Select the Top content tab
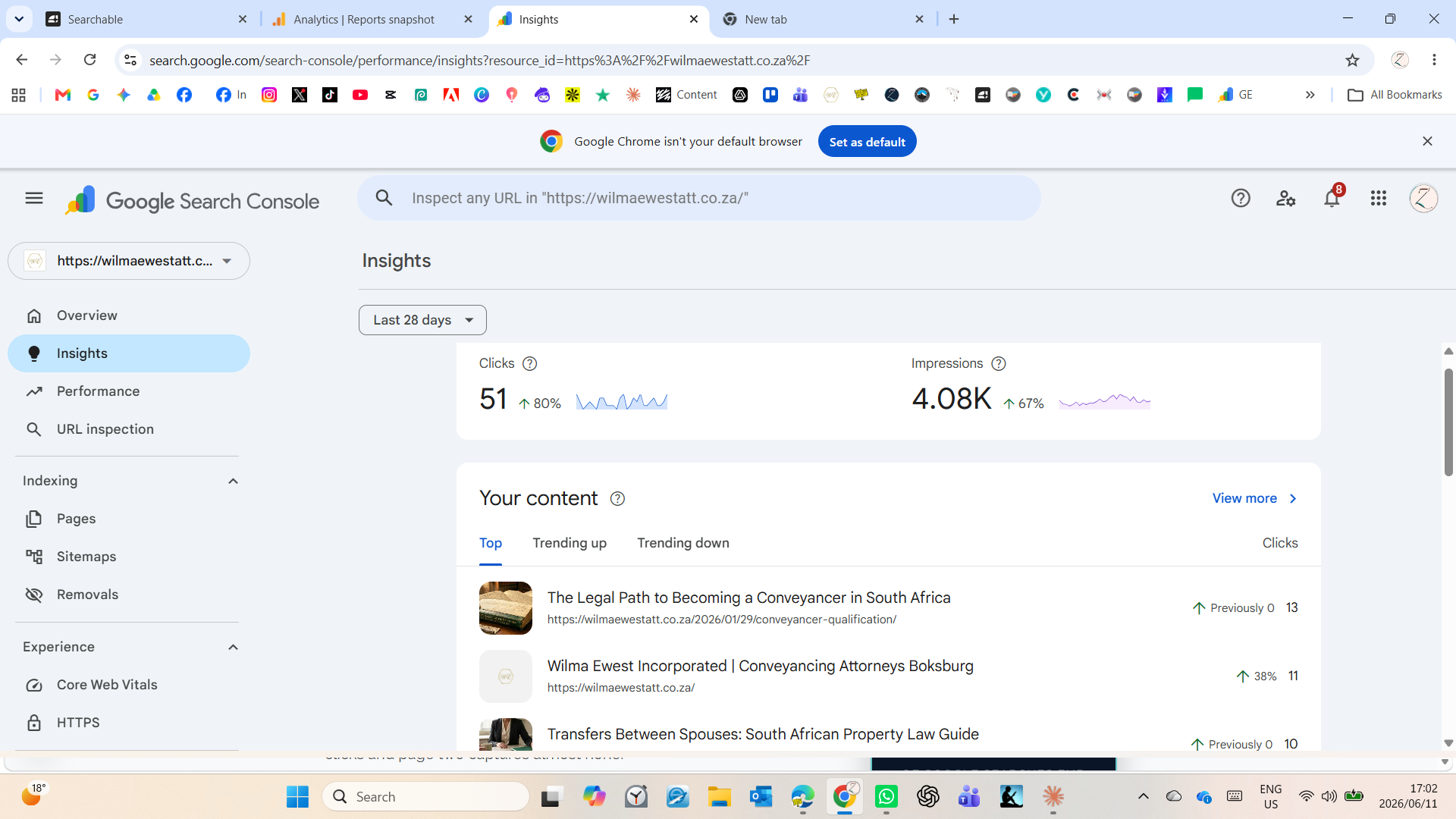The width and height of the screenshot is (1456, 819). coord(491,543)
